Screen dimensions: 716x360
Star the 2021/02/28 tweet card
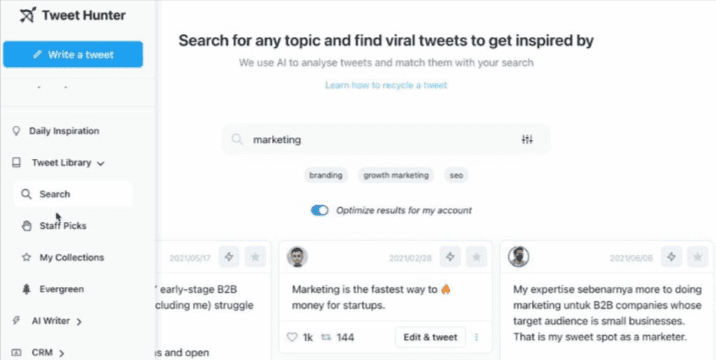(476, 257)
